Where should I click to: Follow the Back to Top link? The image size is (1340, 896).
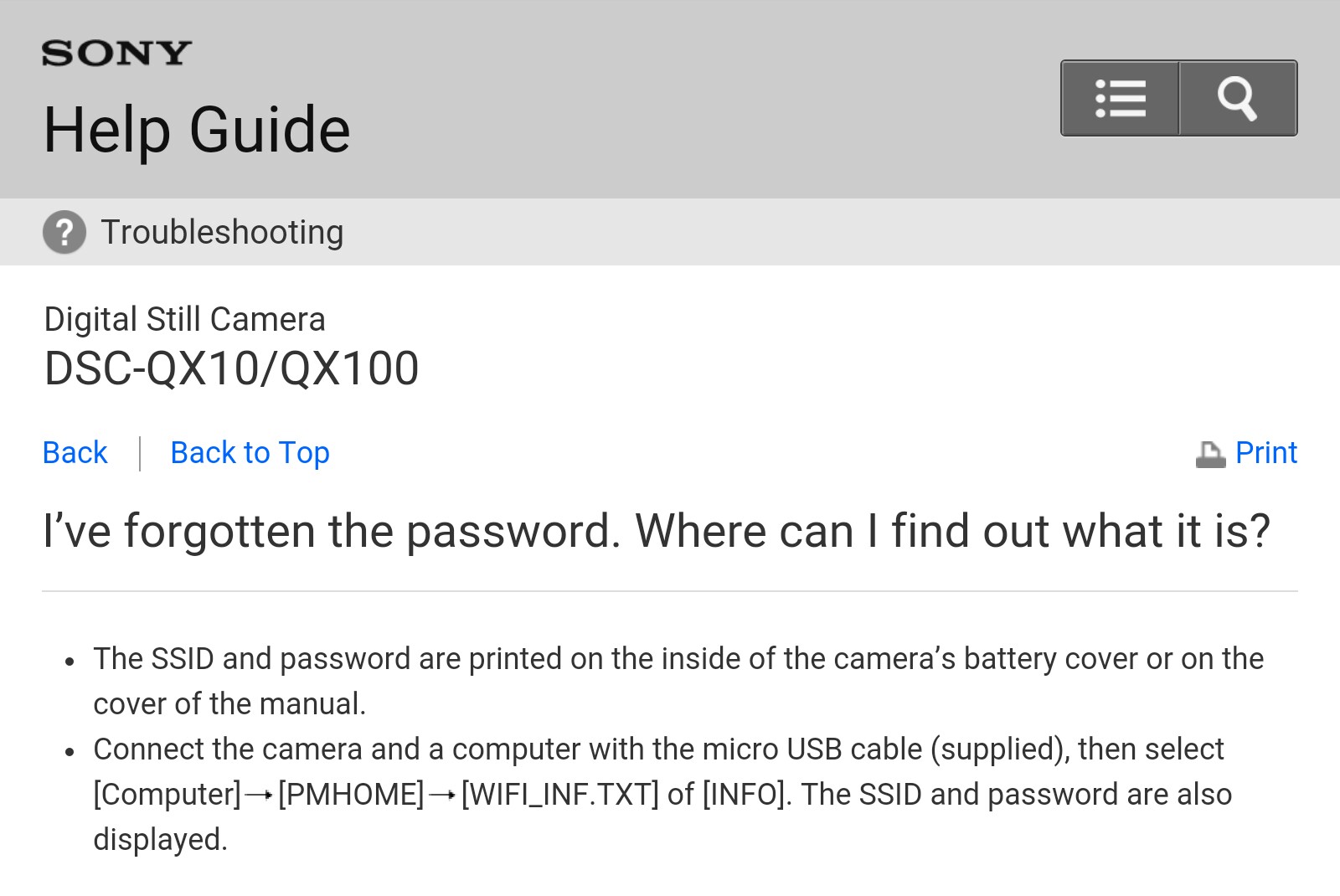pos(250,453)
